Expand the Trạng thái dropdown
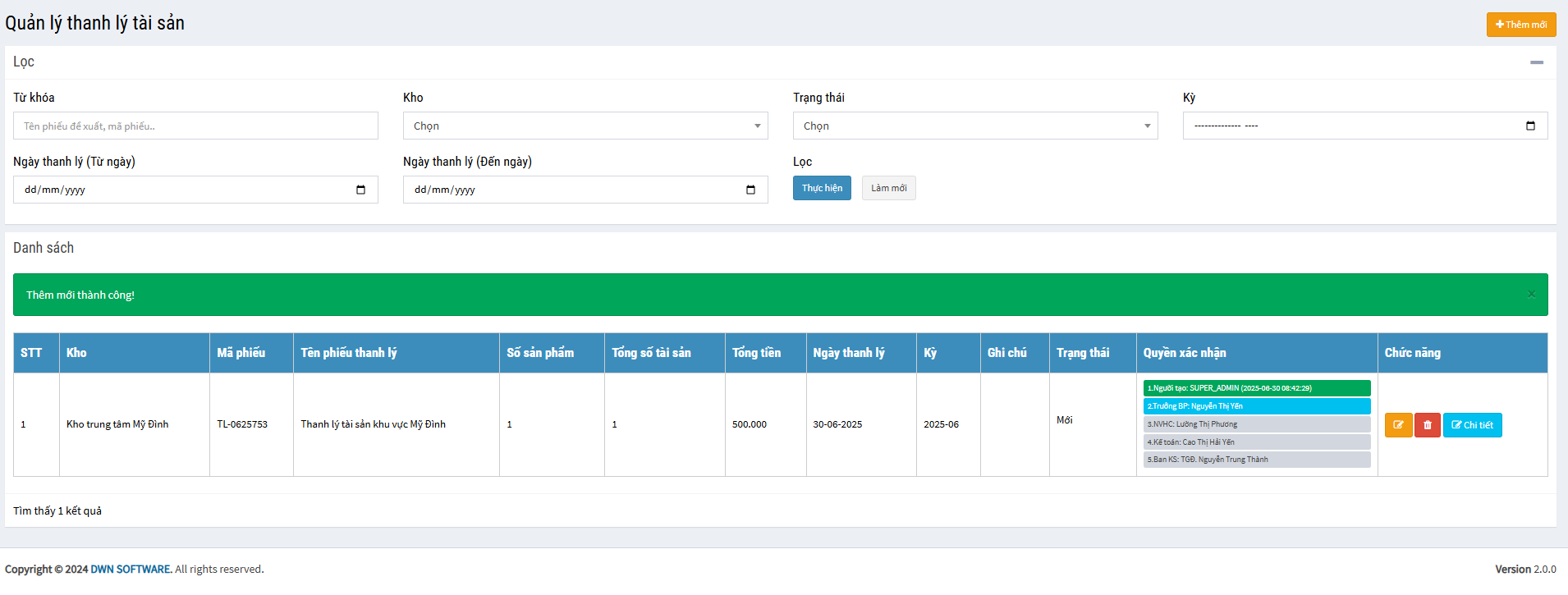 point(974,126)
